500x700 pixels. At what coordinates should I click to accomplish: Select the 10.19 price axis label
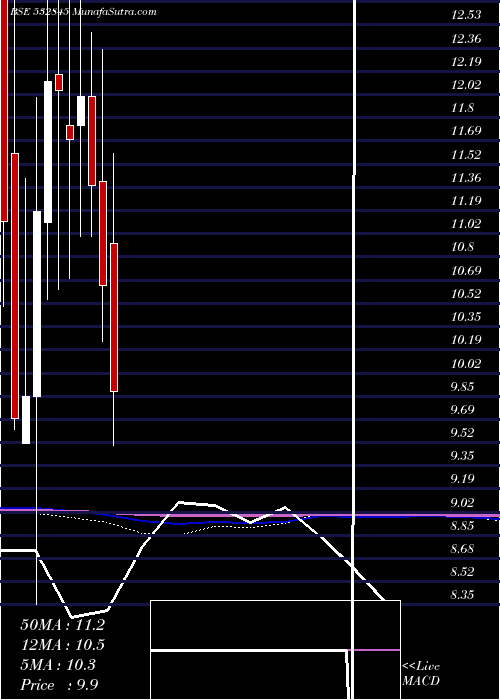point(466,340)
